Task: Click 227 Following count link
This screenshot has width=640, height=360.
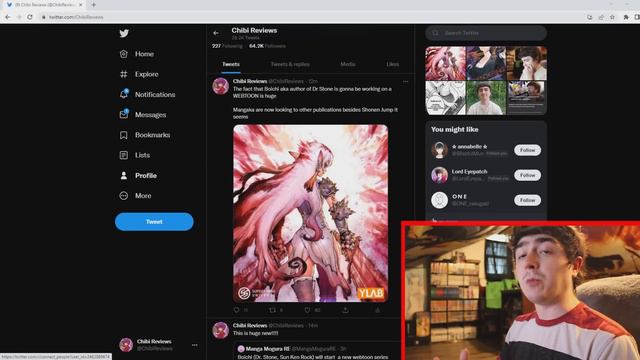Action: point(227,46)
